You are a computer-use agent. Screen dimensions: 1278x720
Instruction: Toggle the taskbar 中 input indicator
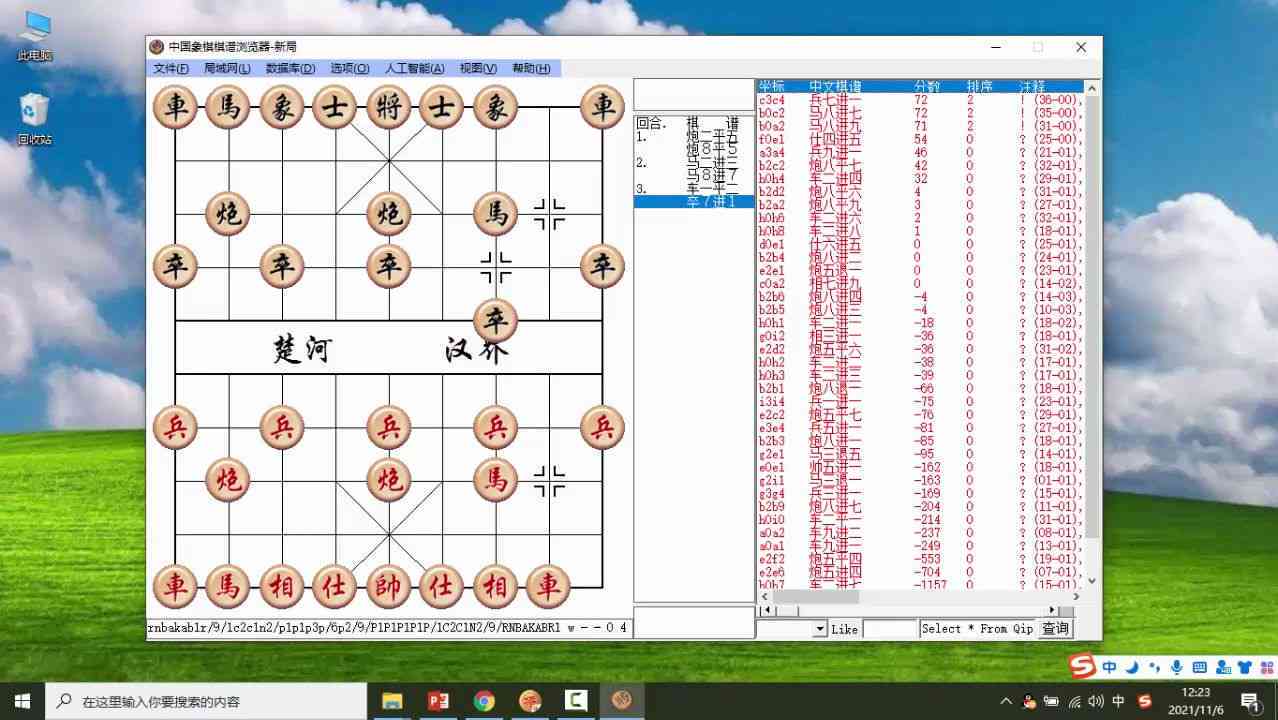point(1119,701)
